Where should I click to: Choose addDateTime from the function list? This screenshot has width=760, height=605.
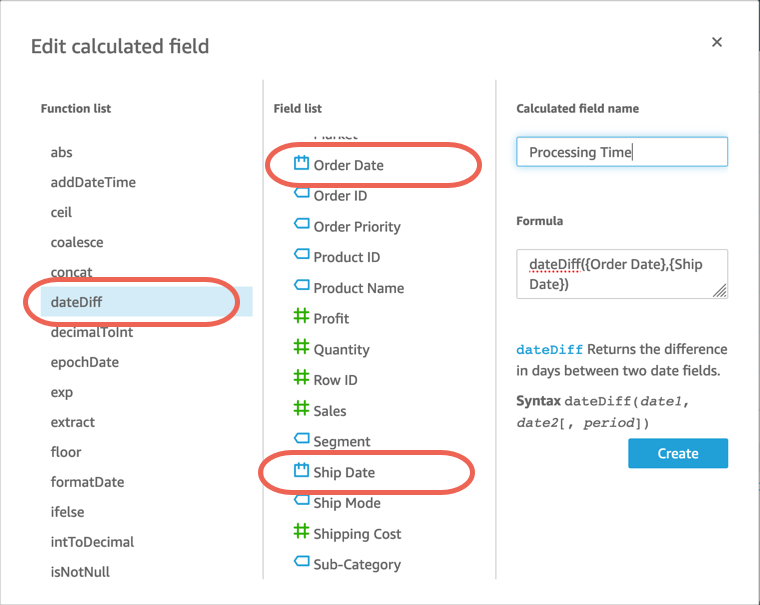pos(93,182)
